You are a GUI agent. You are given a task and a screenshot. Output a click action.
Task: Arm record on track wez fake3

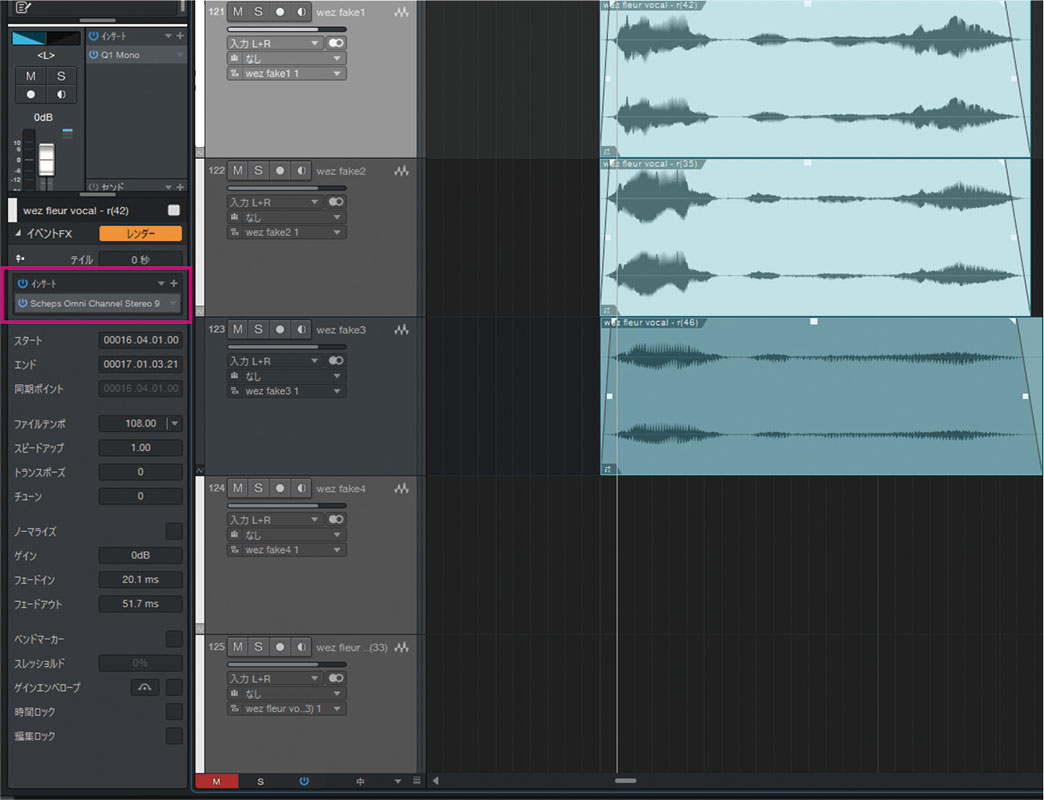(280, 329)
